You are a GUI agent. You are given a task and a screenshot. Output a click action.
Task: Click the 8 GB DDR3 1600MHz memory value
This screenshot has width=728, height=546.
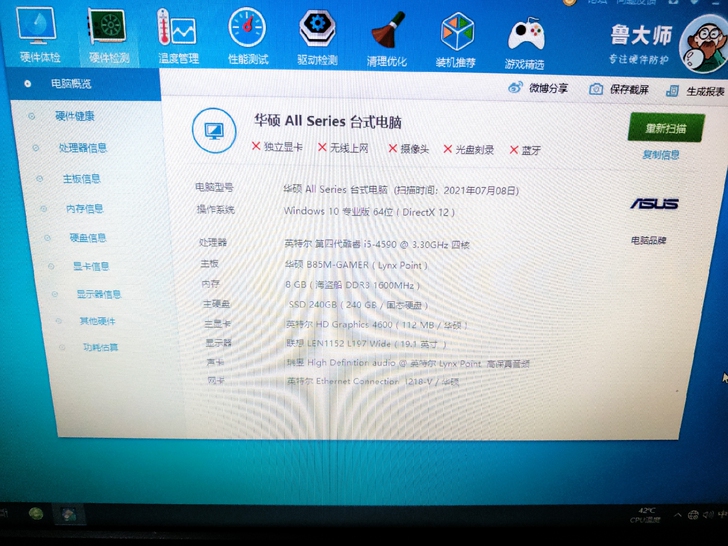[352, 285]
